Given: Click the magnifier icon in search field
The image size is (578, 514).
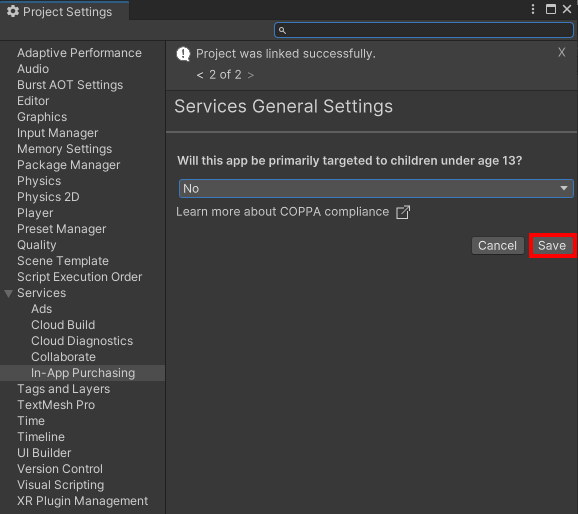Looking at the screenshot, I should coord(282,30).
